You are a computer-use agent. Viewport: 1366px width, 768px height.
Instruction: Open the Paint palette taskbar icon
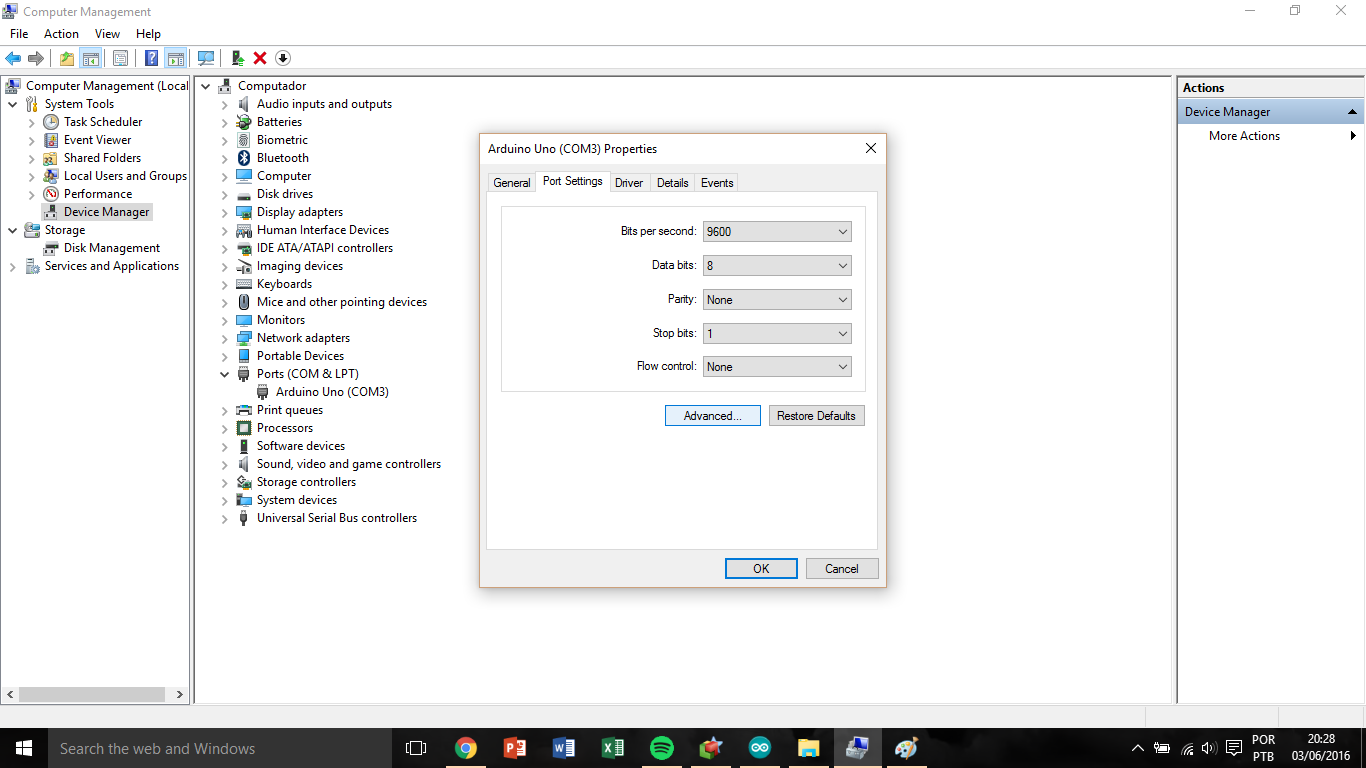point(906,748)
